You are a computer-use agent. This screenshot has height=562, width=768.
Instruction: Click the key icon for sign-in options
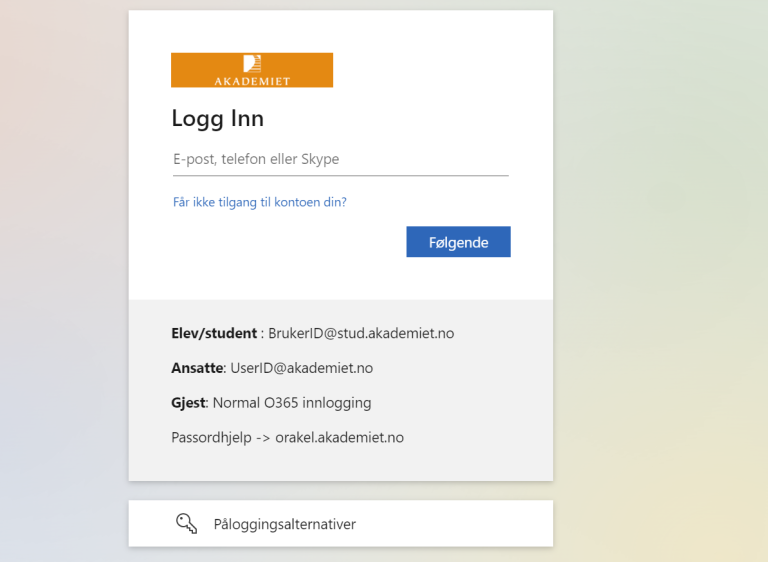186,523
